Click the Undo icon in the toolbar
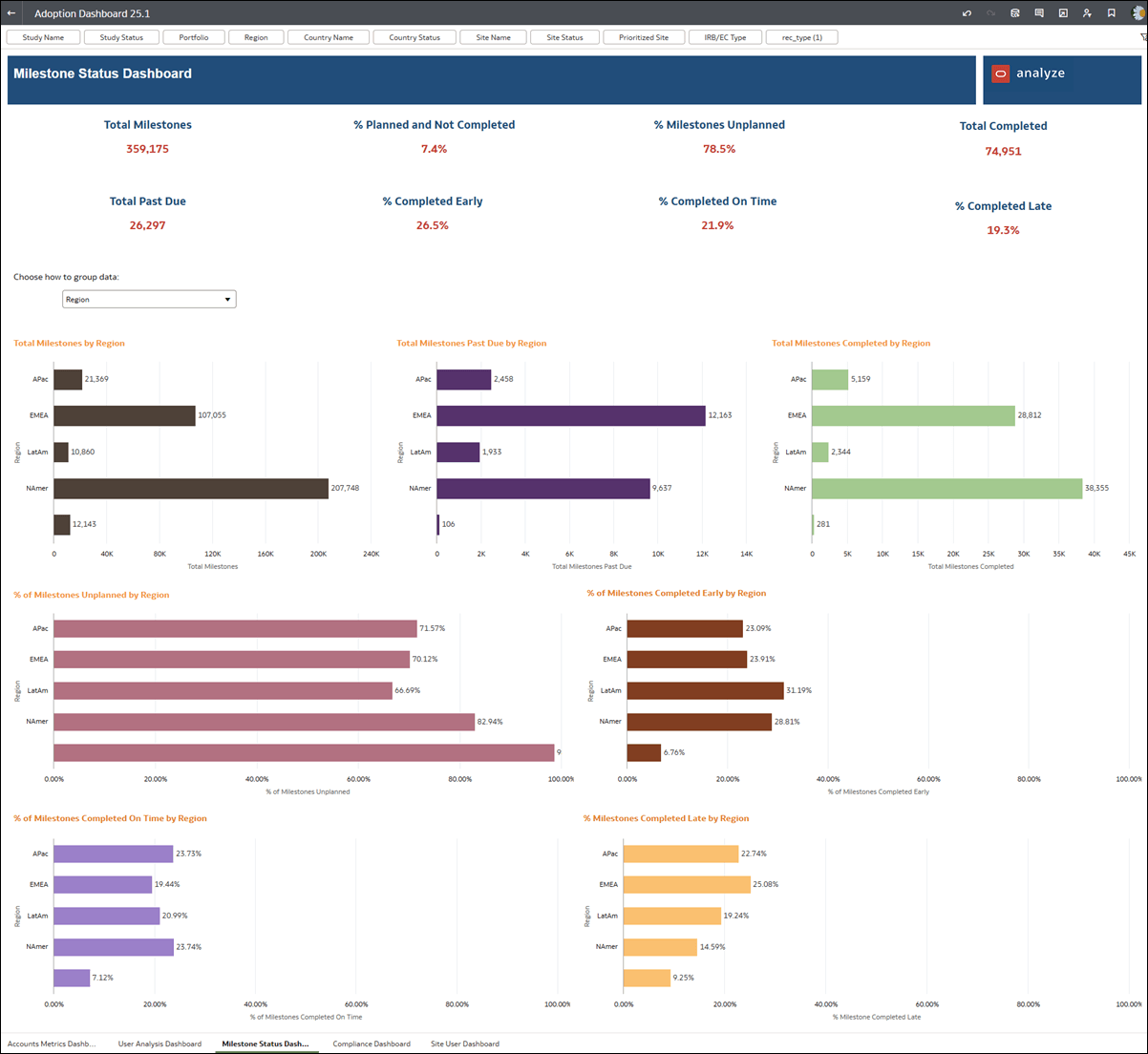Screen dimensions: 1148x1054 click(x=967, y=13)
